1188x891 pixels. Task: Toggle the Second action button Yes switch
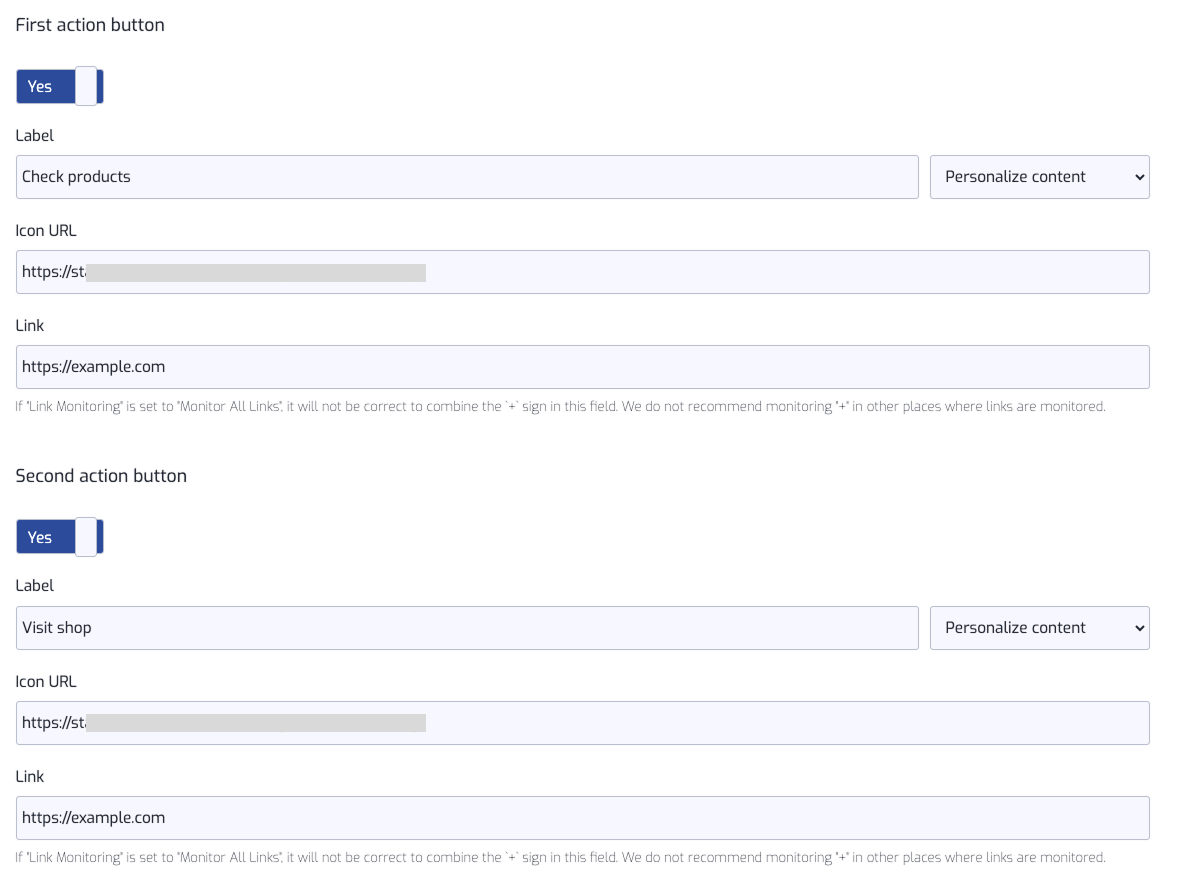click(x=60, y=538)
